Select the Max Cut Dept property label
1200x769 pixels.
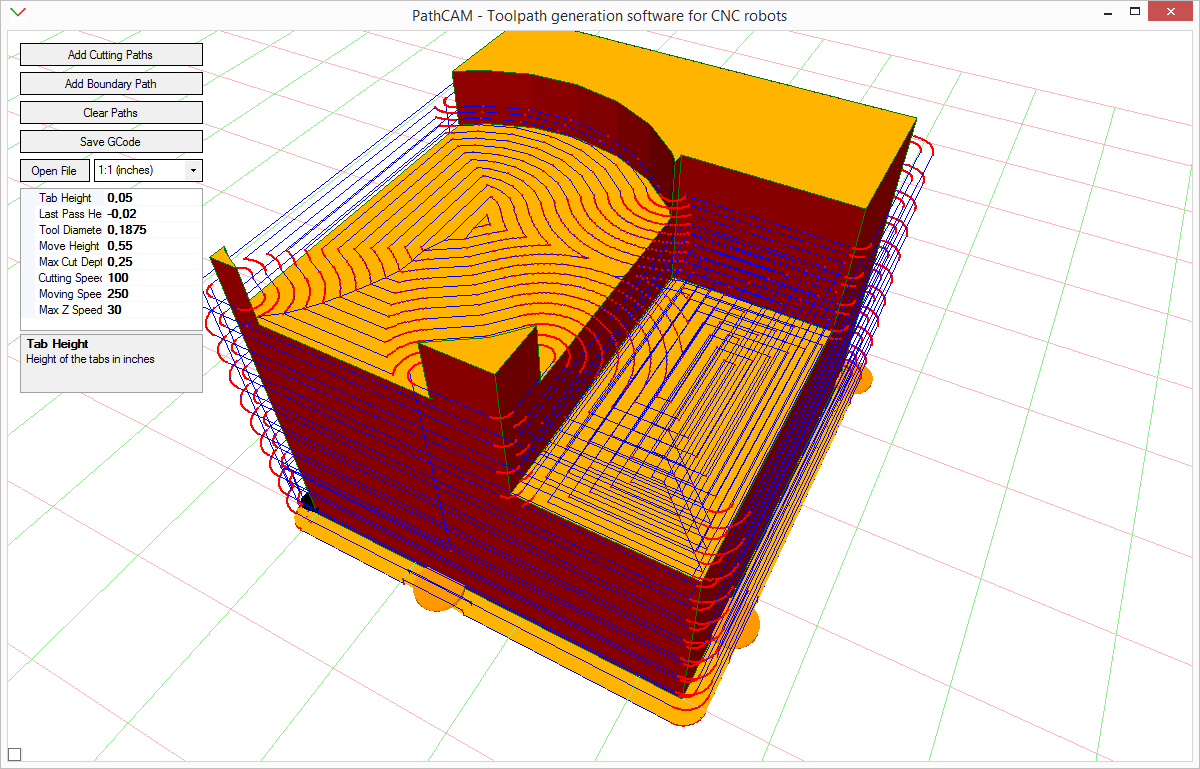70,262
